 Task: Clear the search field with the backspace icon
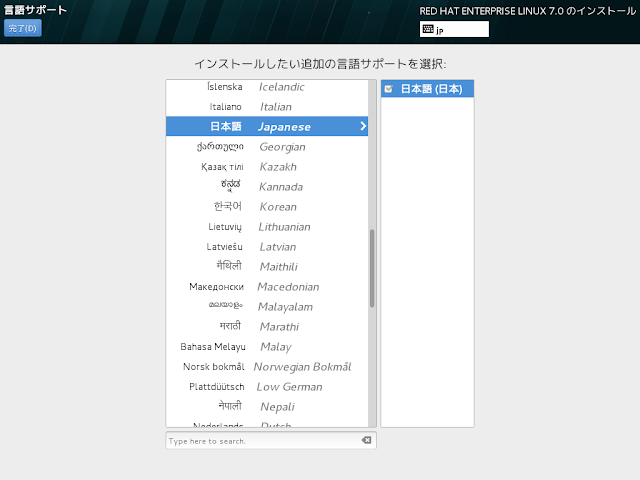point(366,440)
